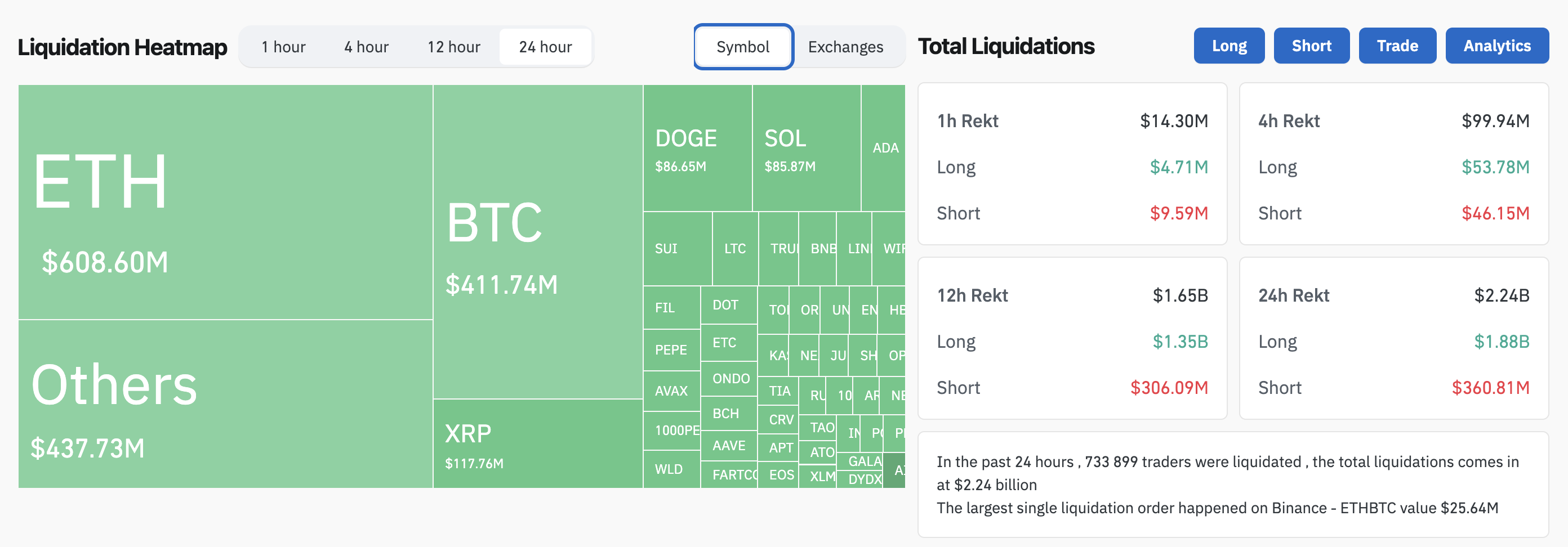
Task: Select the 1 hour timeframe
Action: pyautogui.click(x=283, y=47)
